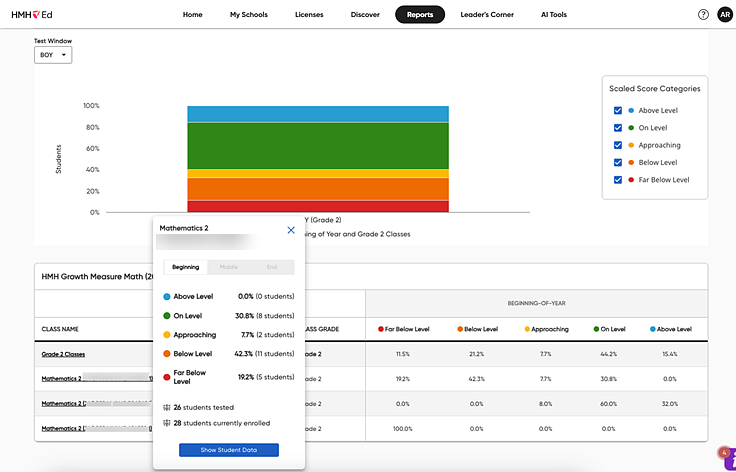Click the orange Below Level dot in popup
The image size is (736, 472).
[x=167, y=354]
